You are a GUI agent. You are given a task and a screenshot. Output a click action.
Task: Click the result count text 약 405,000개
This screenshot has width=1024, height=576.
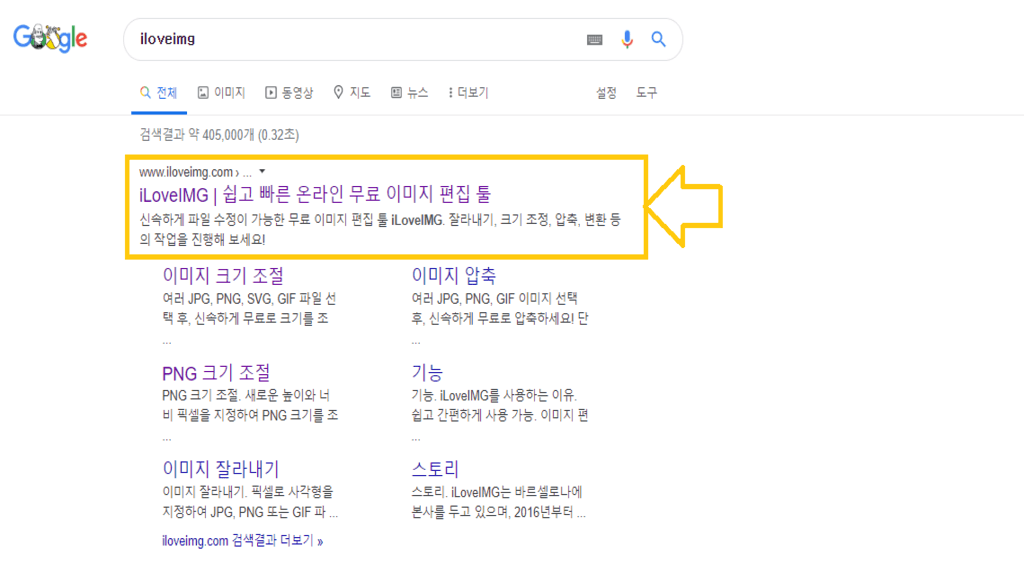point(221,135)
